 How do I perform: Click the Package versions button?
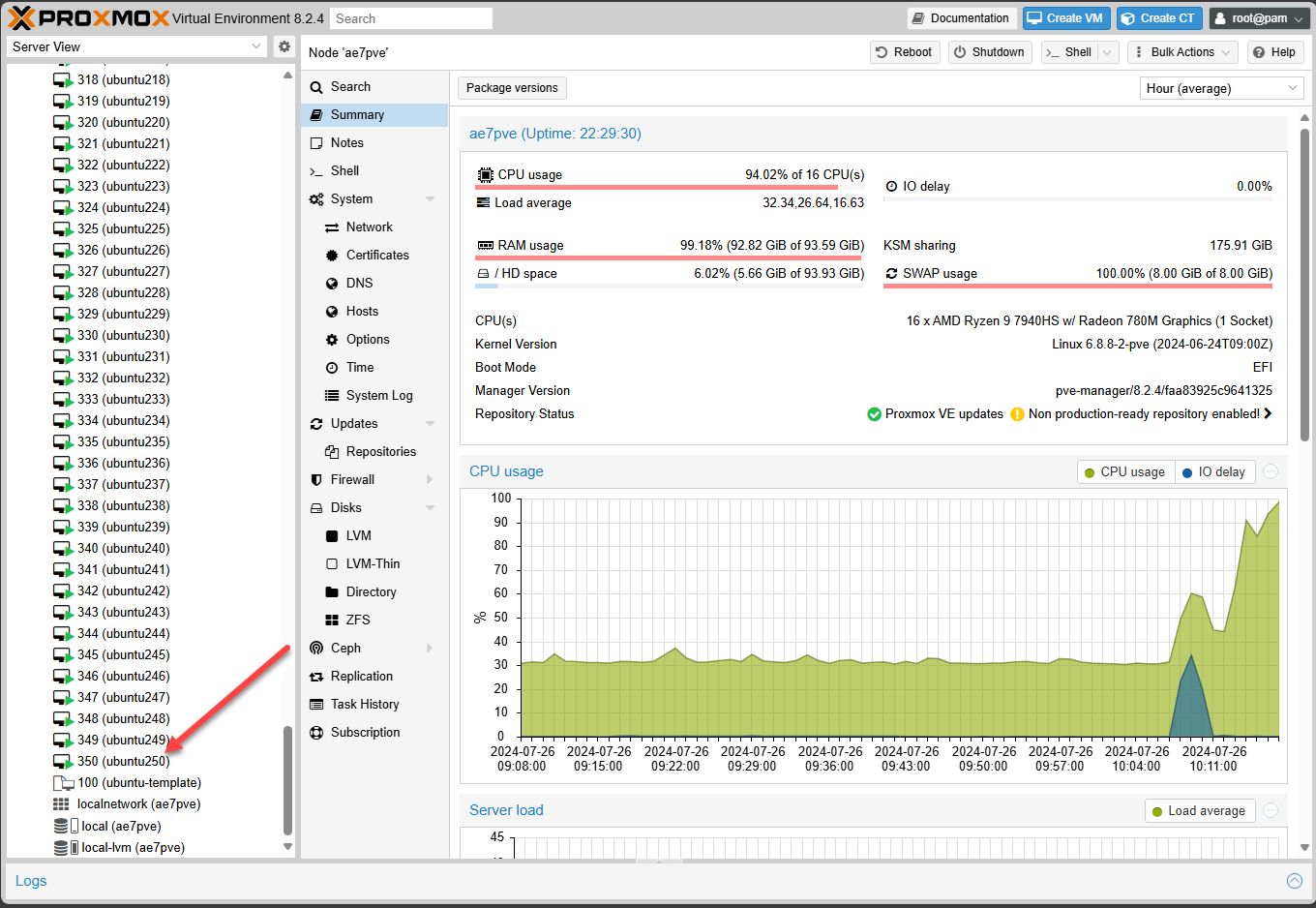pyautogui.click(x=512, y=88)
